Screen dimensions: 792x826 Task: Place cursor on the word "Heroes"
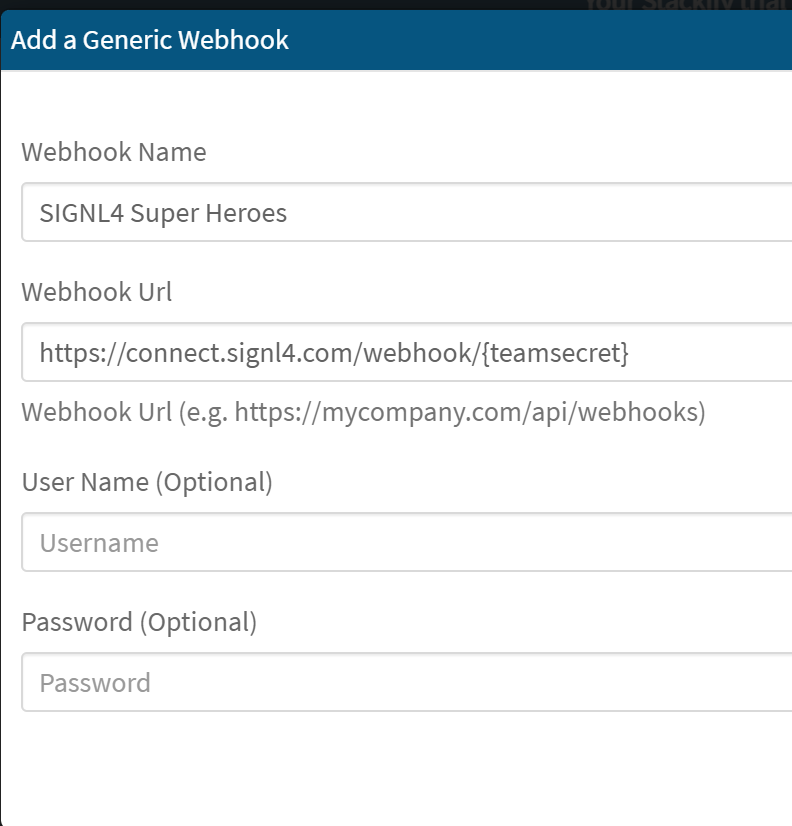pos(246,213)
